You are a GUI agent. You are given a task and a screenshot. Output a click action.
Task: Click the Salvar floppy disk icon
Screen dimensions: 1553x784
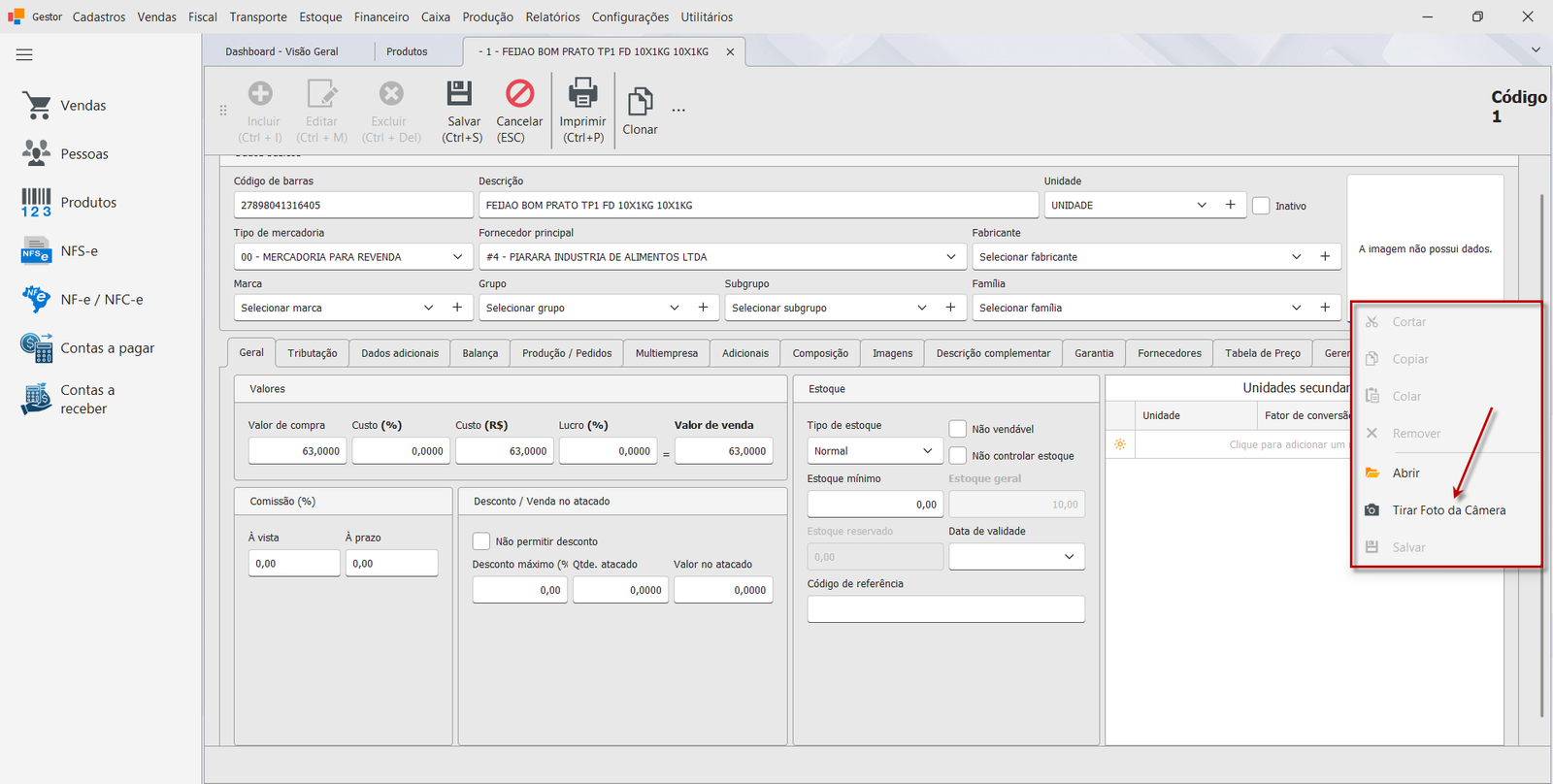click(x=459, y=93)
